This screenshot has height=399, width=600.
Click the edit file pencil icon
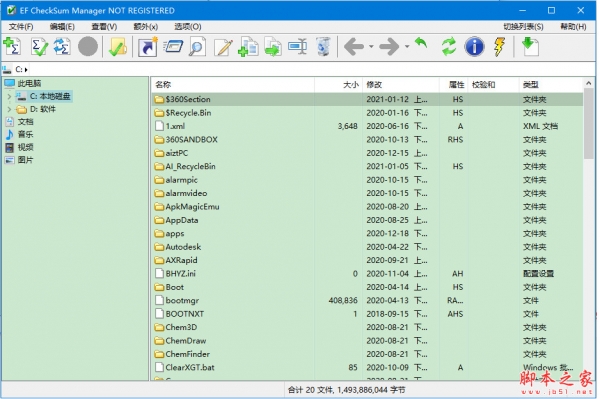coord(223,47)
